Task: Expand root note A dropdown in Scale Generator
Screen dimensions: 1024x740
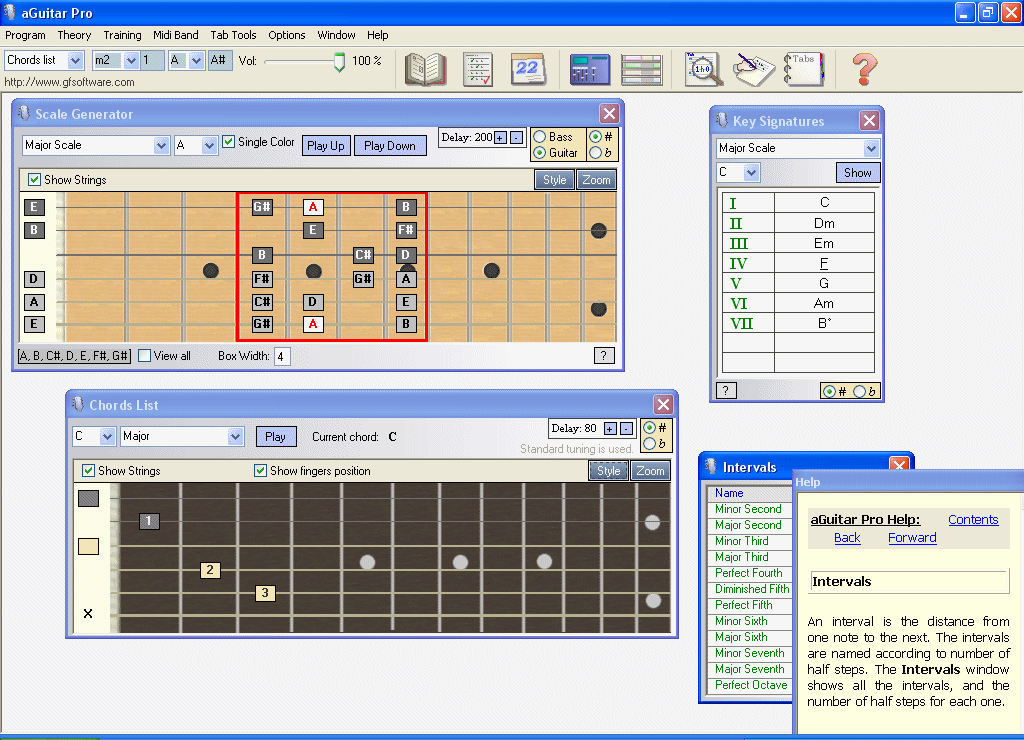Action: coord(209,146)
